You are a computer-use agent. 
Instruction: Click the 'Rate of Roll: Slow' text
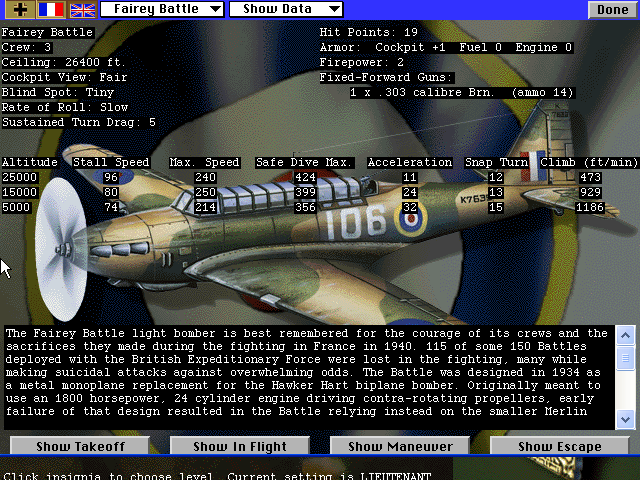65,108
